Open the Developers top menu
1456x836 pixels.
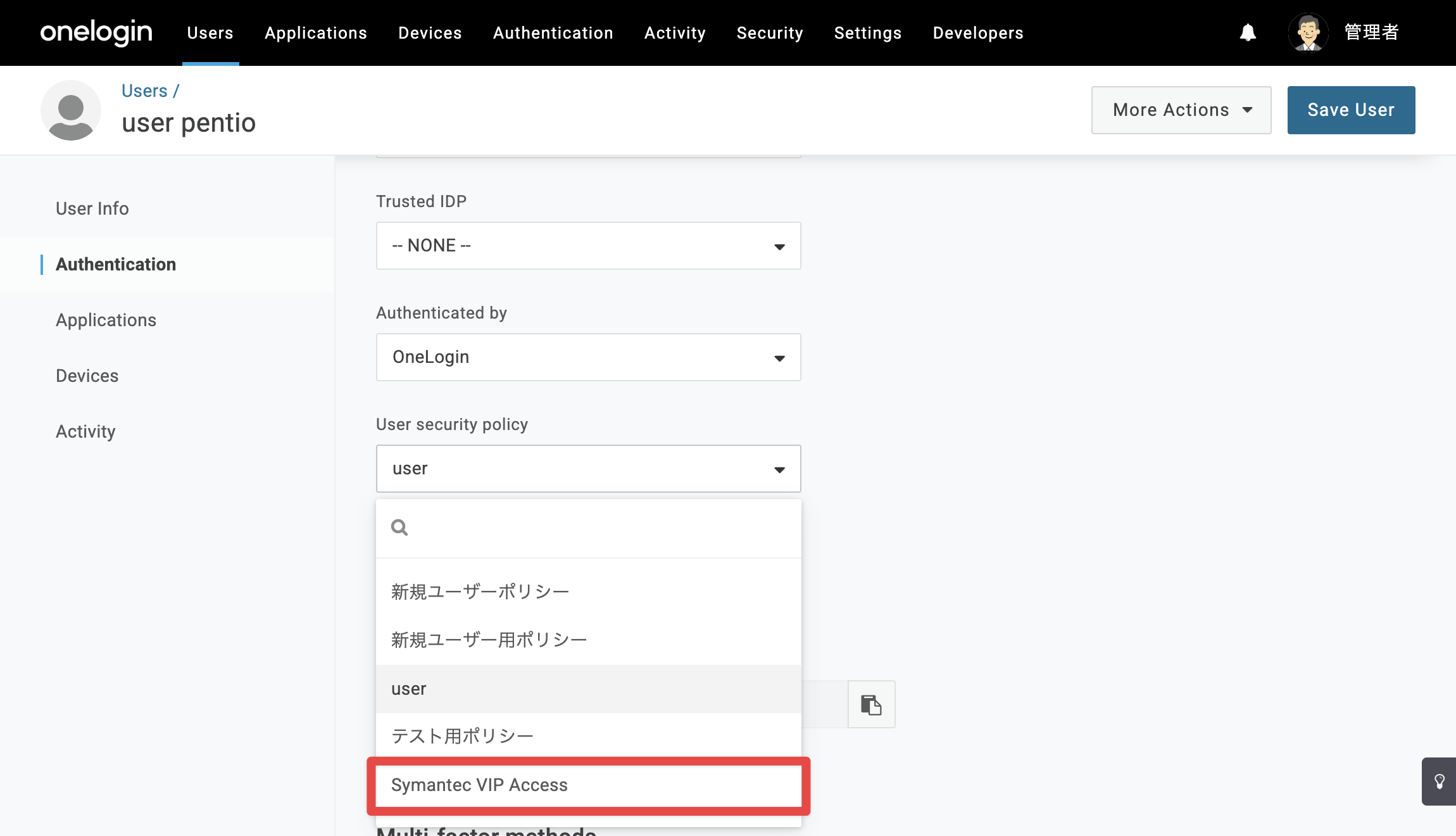click(x=978, y=33)
